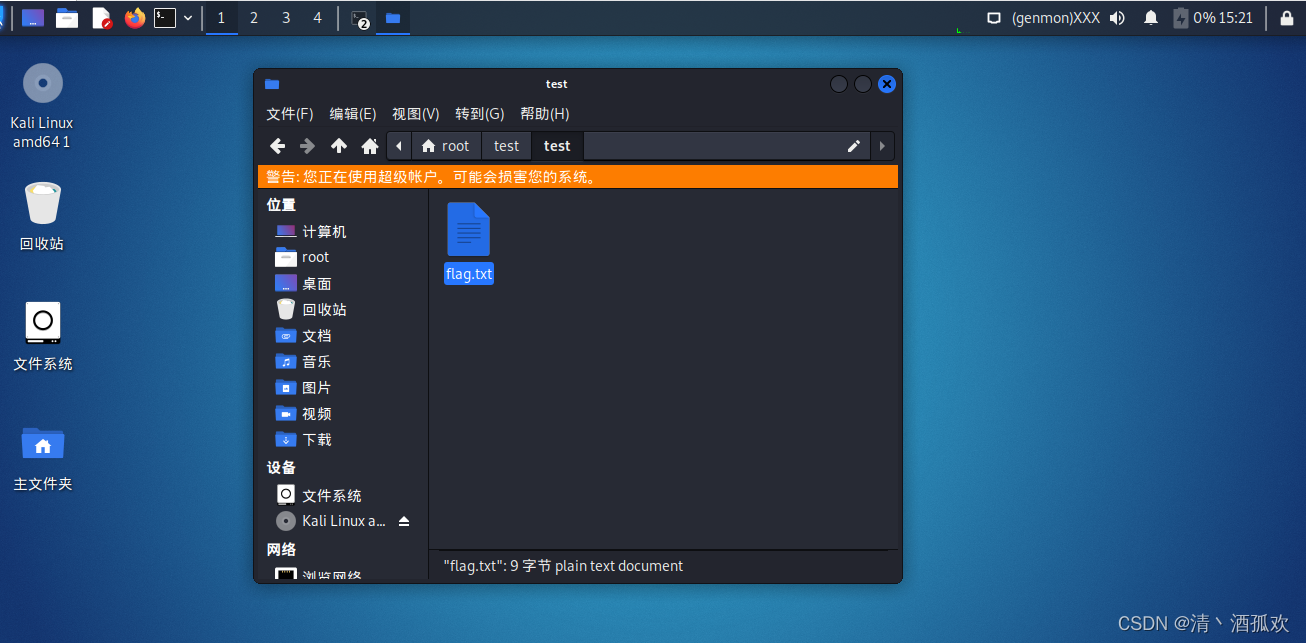Screen dimensions: 1306x643
Task: Switch to workspace 2
Action: pyautogui.click(x=254, y=18)
